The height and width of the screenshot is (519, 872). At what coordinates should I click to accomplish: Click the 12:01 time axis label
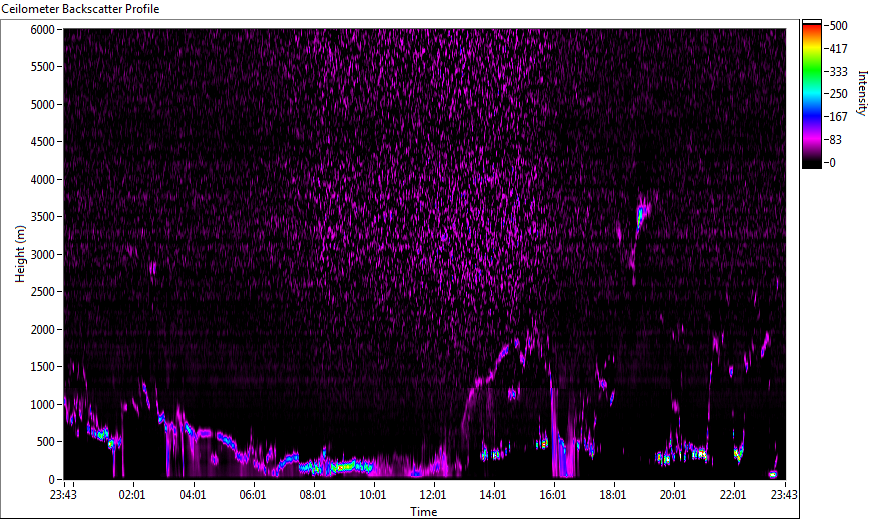pos(433,495)
